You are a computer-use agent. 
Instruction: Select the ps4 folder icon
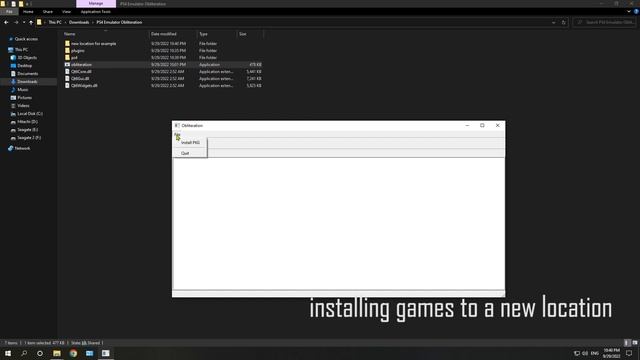(67, 58)
